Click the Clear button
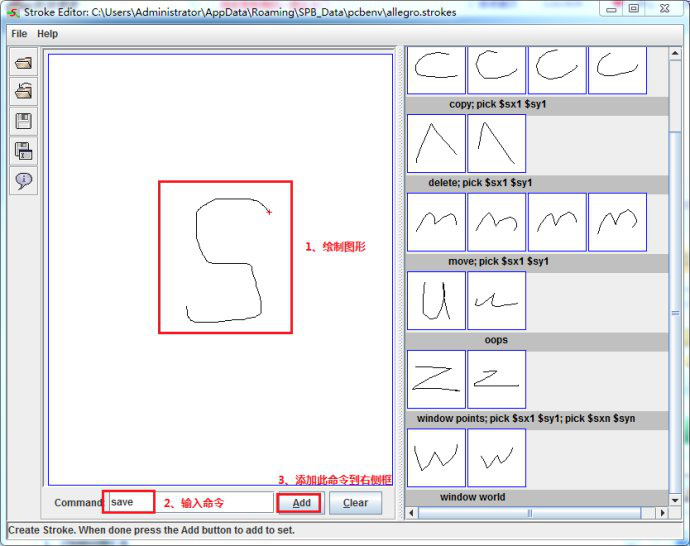Screen dimensions: 690x546 (x=355, y=503)
